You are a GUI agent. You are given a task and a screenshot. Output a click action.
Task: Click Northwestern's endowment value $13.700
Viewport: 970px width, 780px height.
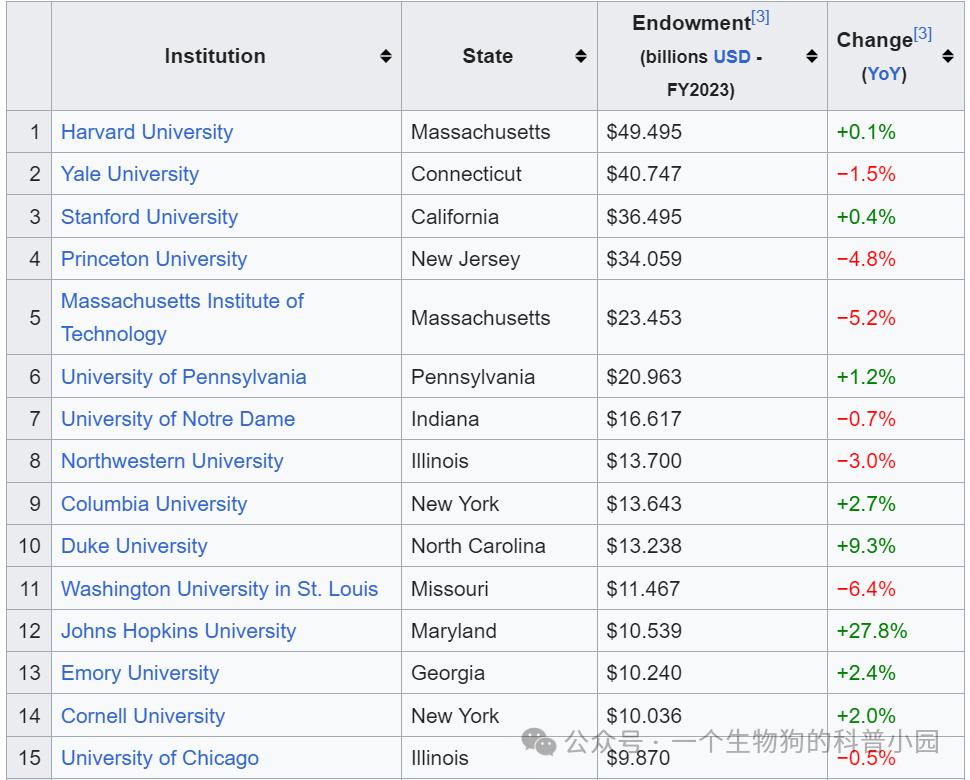coord(644,461)
